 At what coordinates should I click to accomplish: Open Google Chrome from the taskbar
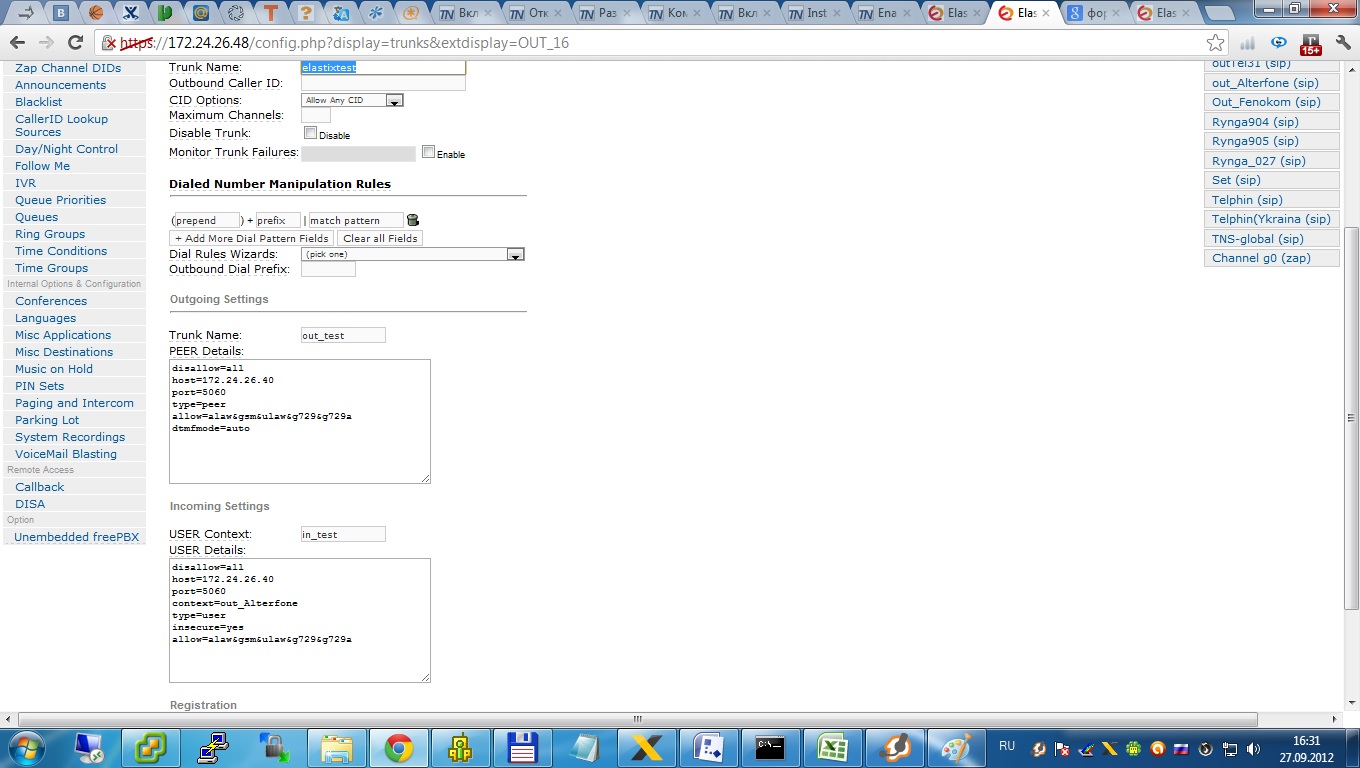click(399, 748)
